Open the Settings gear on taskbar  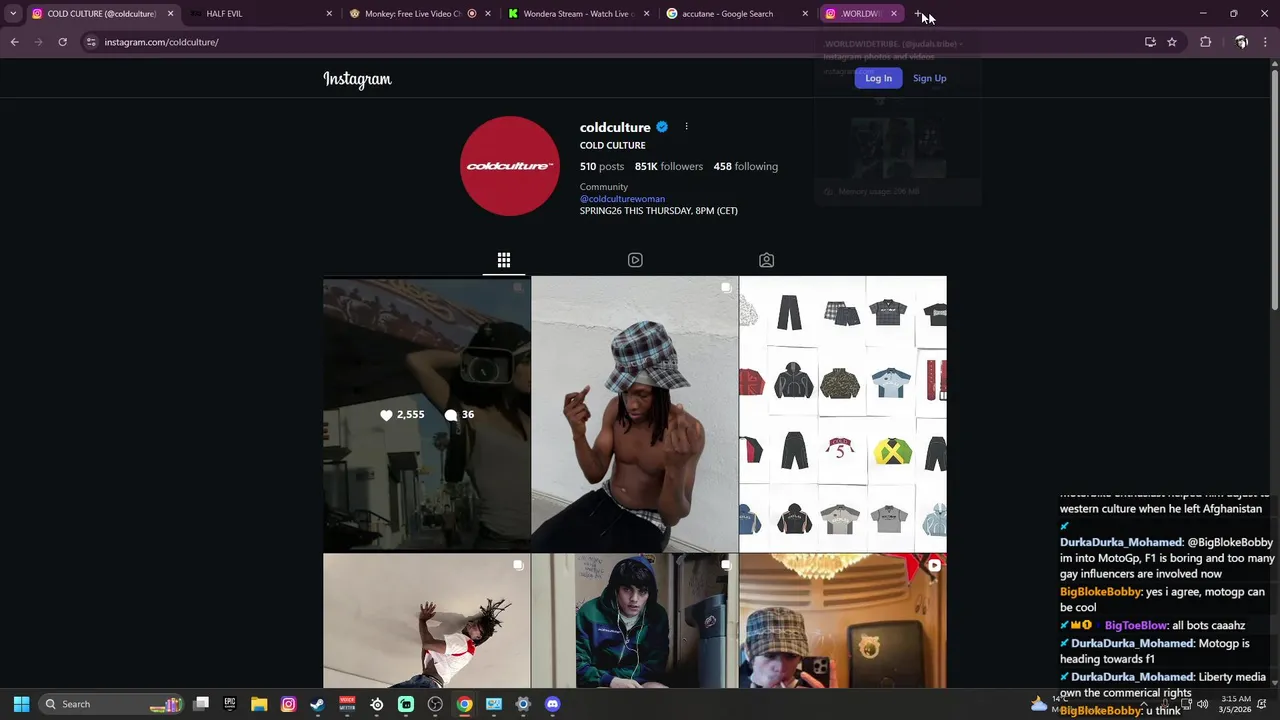523,704
